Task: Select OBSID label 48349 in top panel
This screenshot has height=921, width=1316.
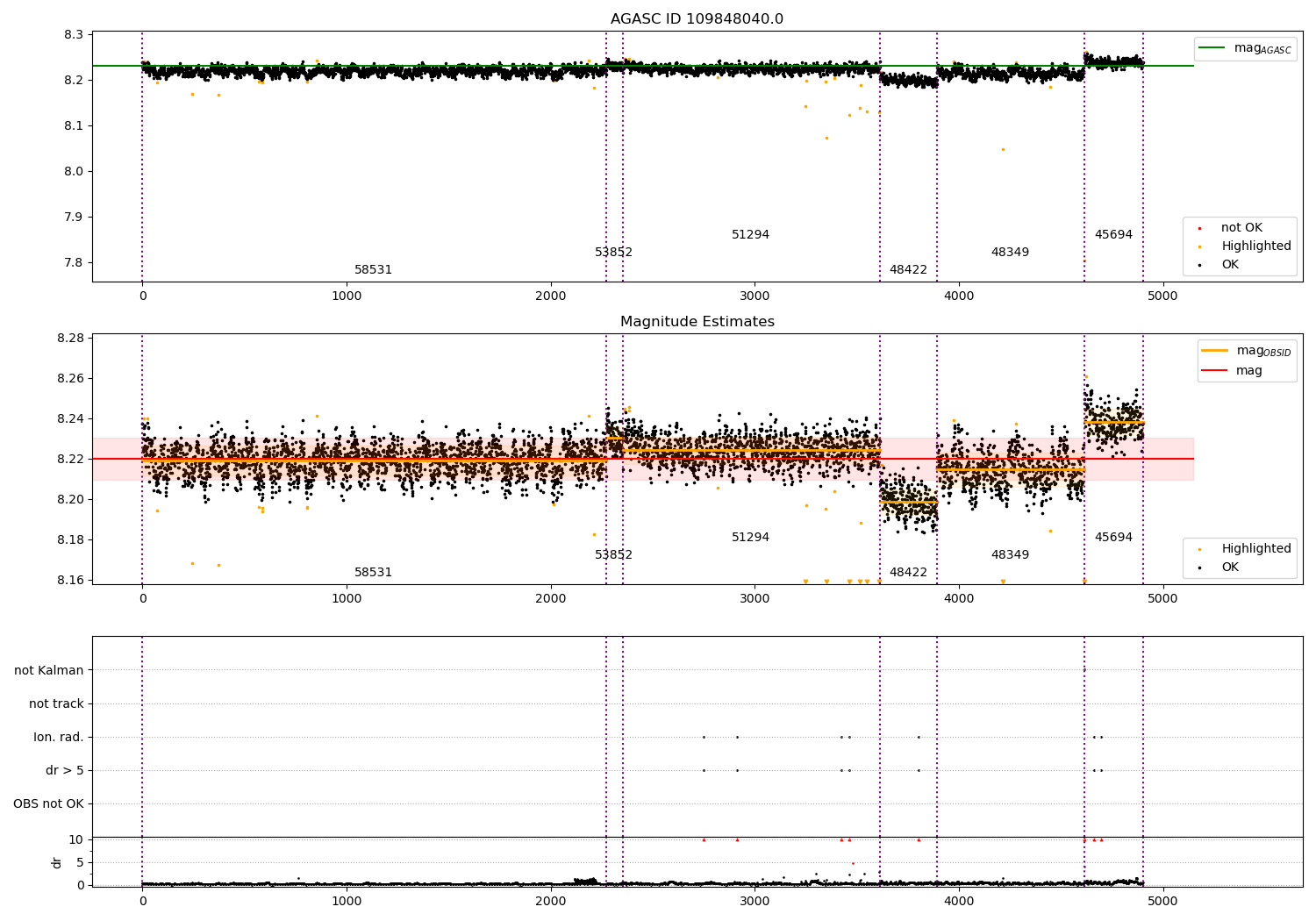Action: (x=1010, y=253)
